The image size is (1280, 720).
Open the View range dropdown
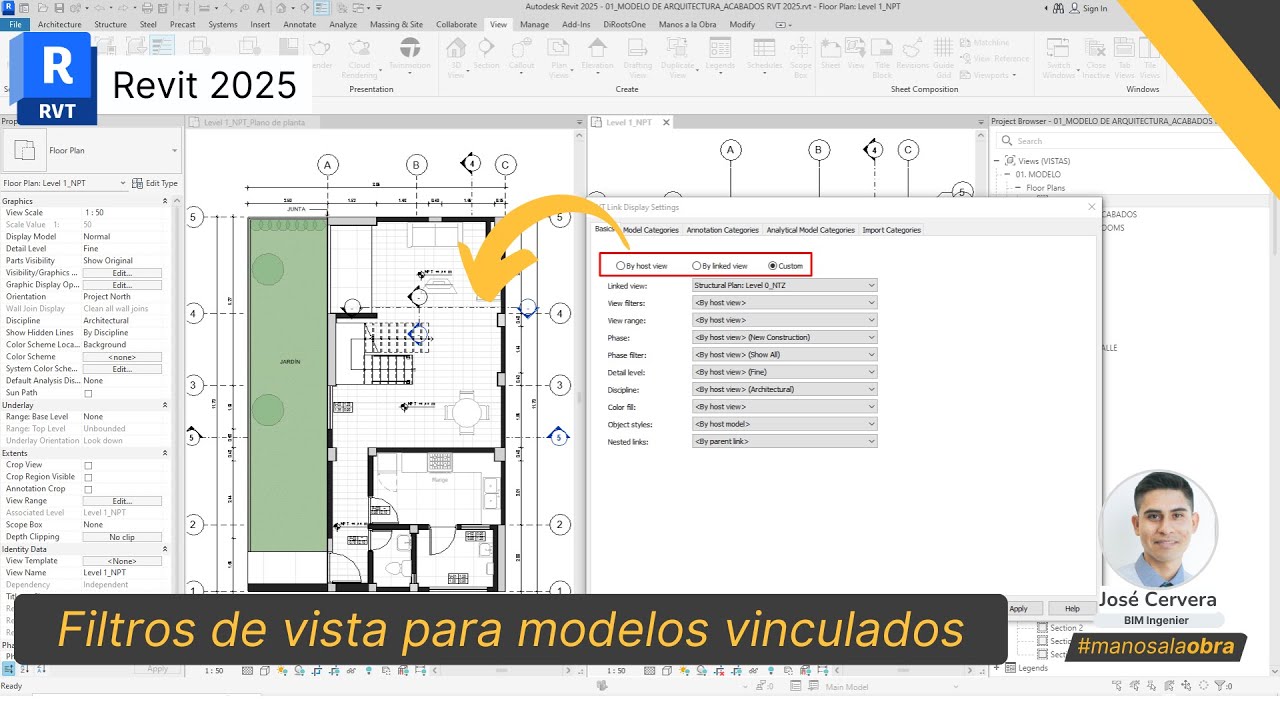(785, 320)
